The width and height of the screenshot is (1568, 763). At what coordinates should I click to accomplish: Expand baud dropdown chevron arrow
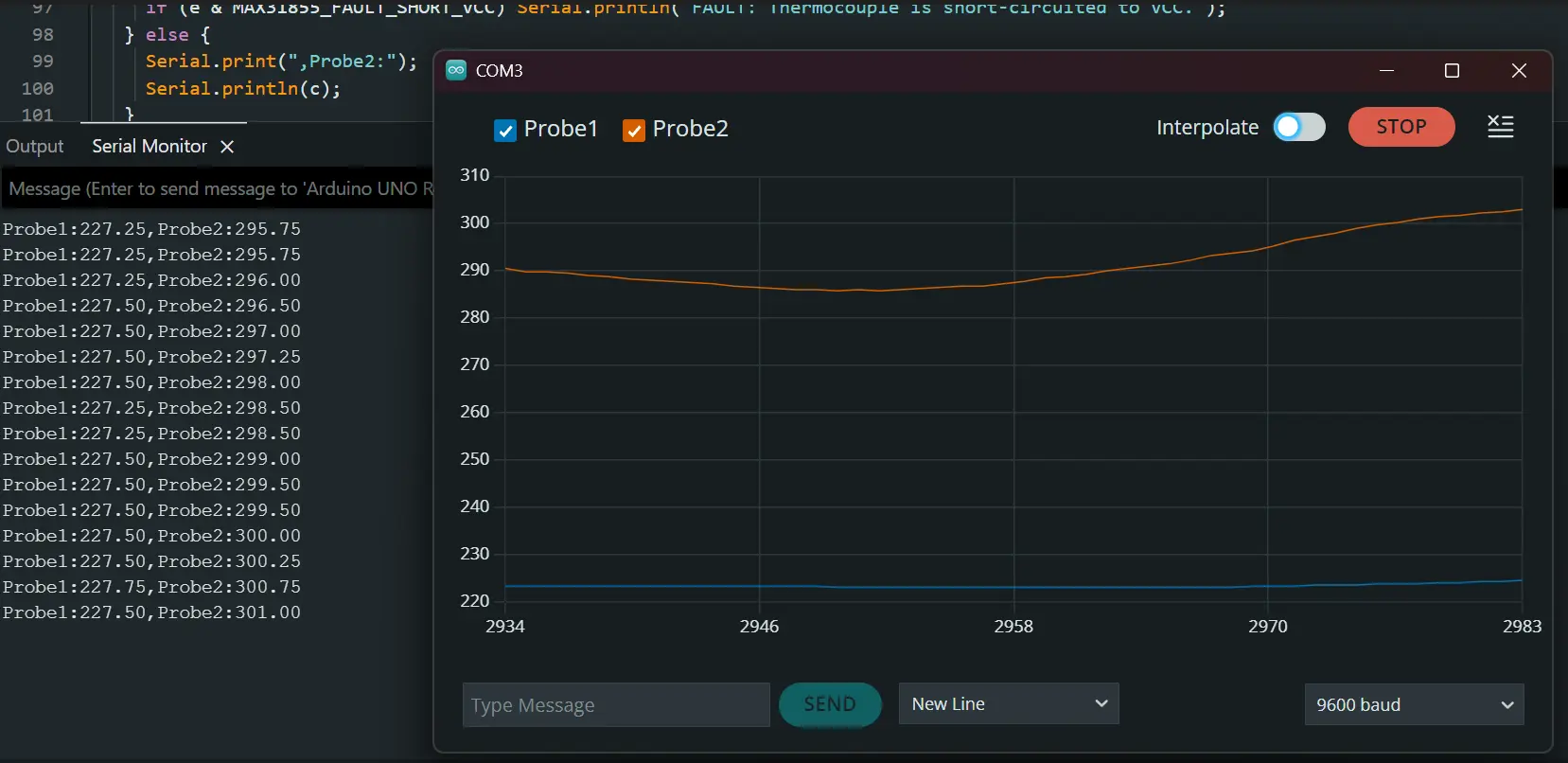coord(1507,705)
